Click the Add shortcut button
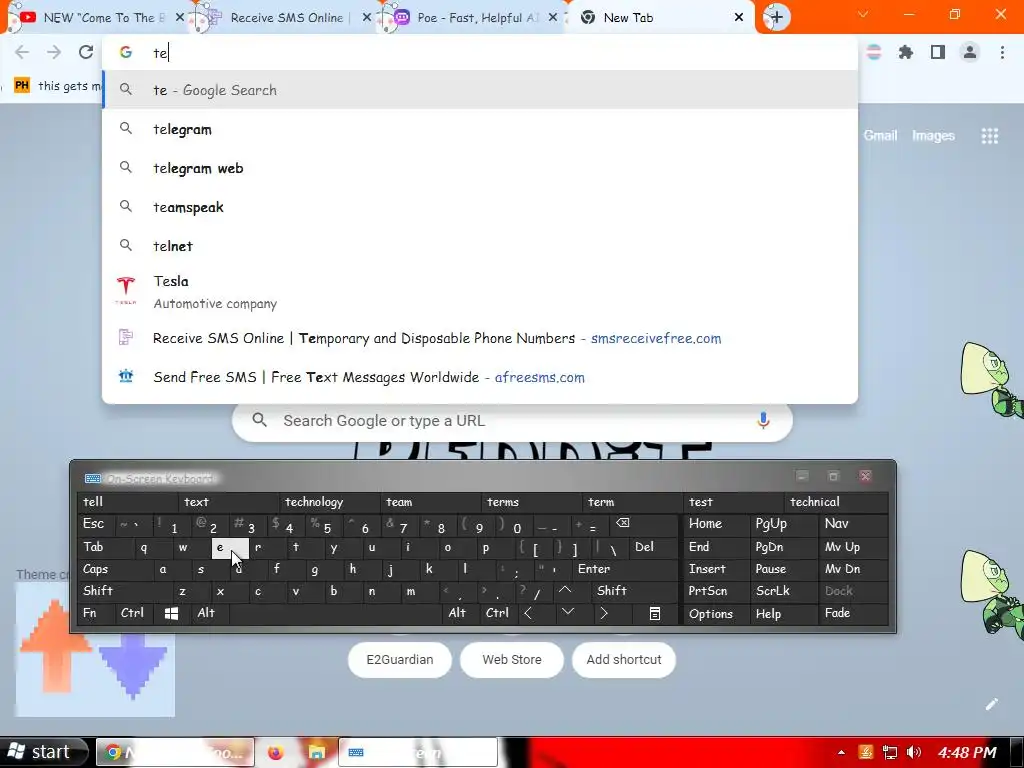Viewport: 1024px width, 768px height. [624, 660]
